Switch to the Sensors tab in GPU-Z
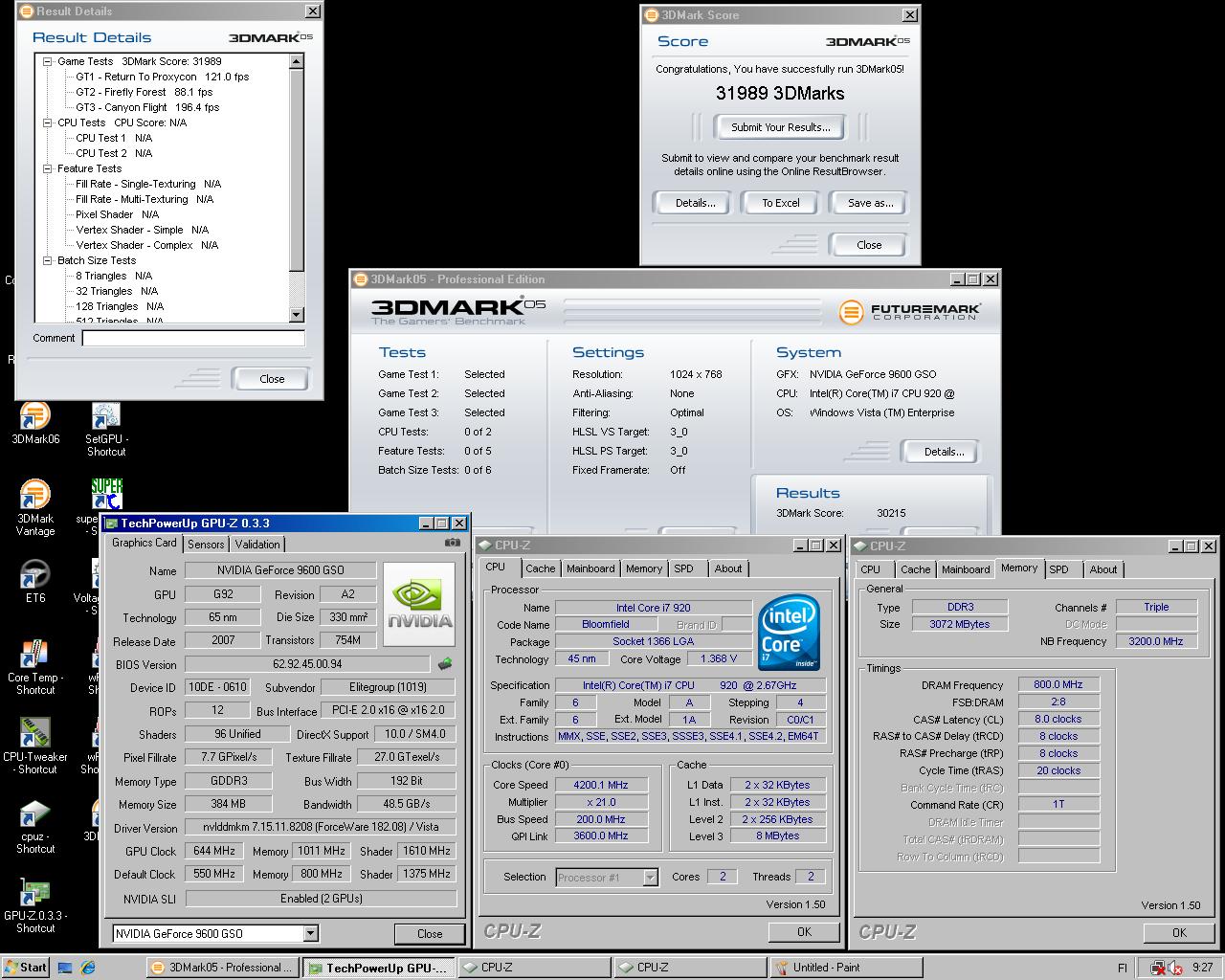Image resolution: width=1225 pixels, height=980 pixels. tap(206, 544)
